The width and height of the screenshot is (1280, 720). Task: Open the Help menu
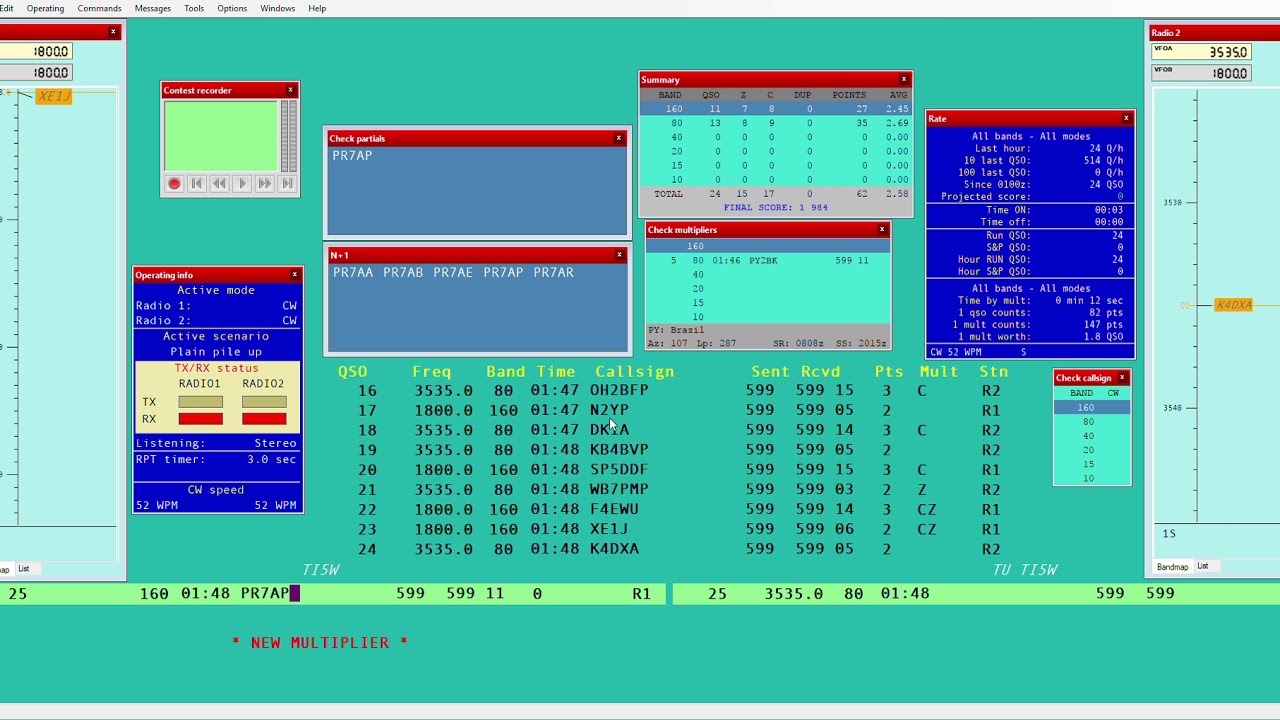[317, 8]
